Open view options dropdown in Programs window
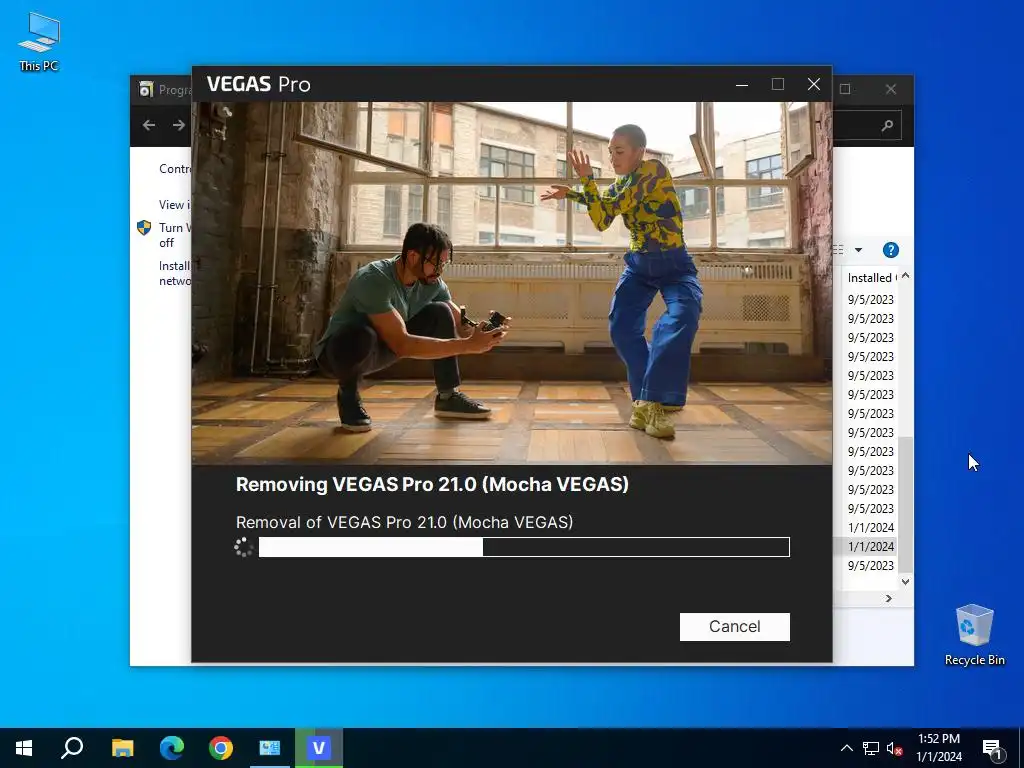 858,250
